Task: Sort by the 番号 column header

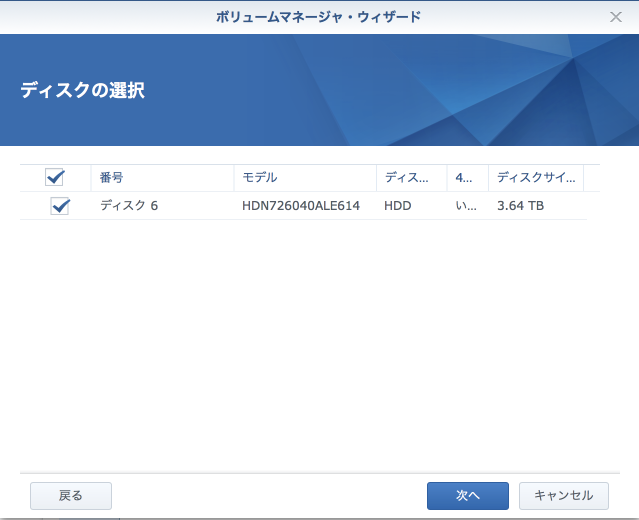Action: (x=111, y=178)
